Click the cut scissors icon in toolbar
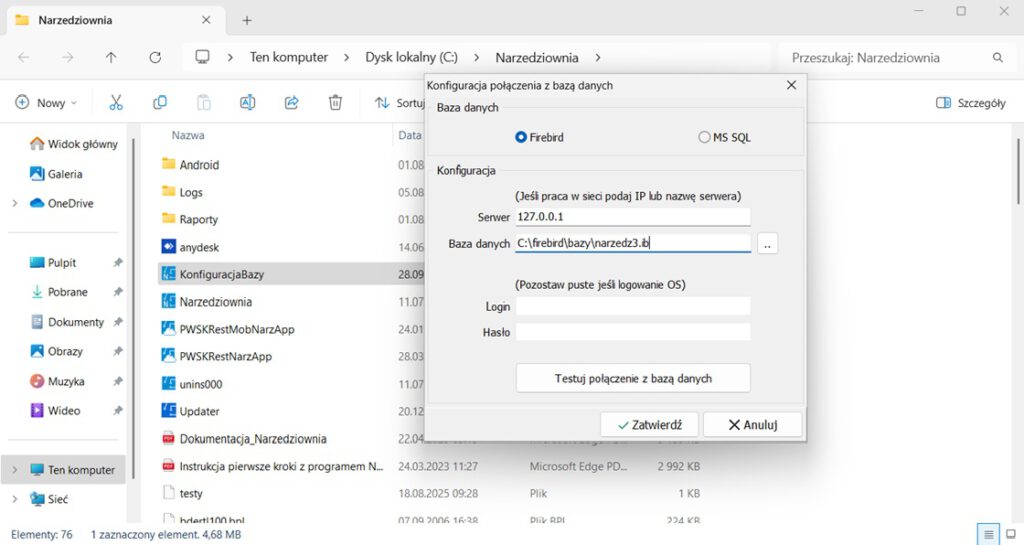This screenshot has height=545, width=1024. point(116,102)
